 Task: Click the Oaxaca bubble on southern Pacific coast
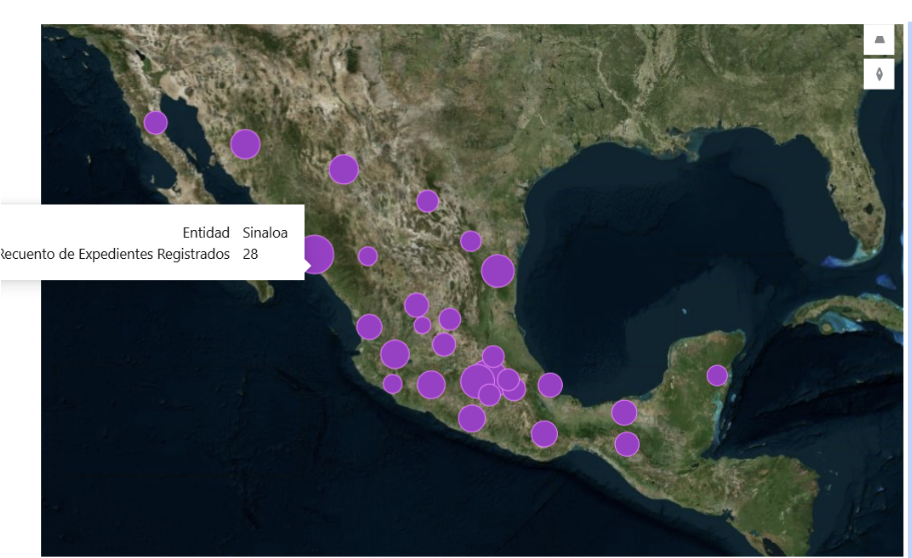pos(544,433)
